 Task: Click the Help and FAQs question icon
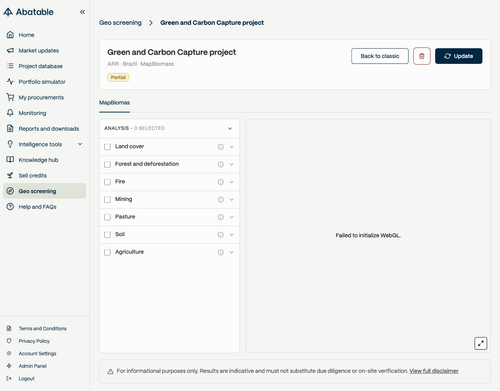(x=10, y=207)
